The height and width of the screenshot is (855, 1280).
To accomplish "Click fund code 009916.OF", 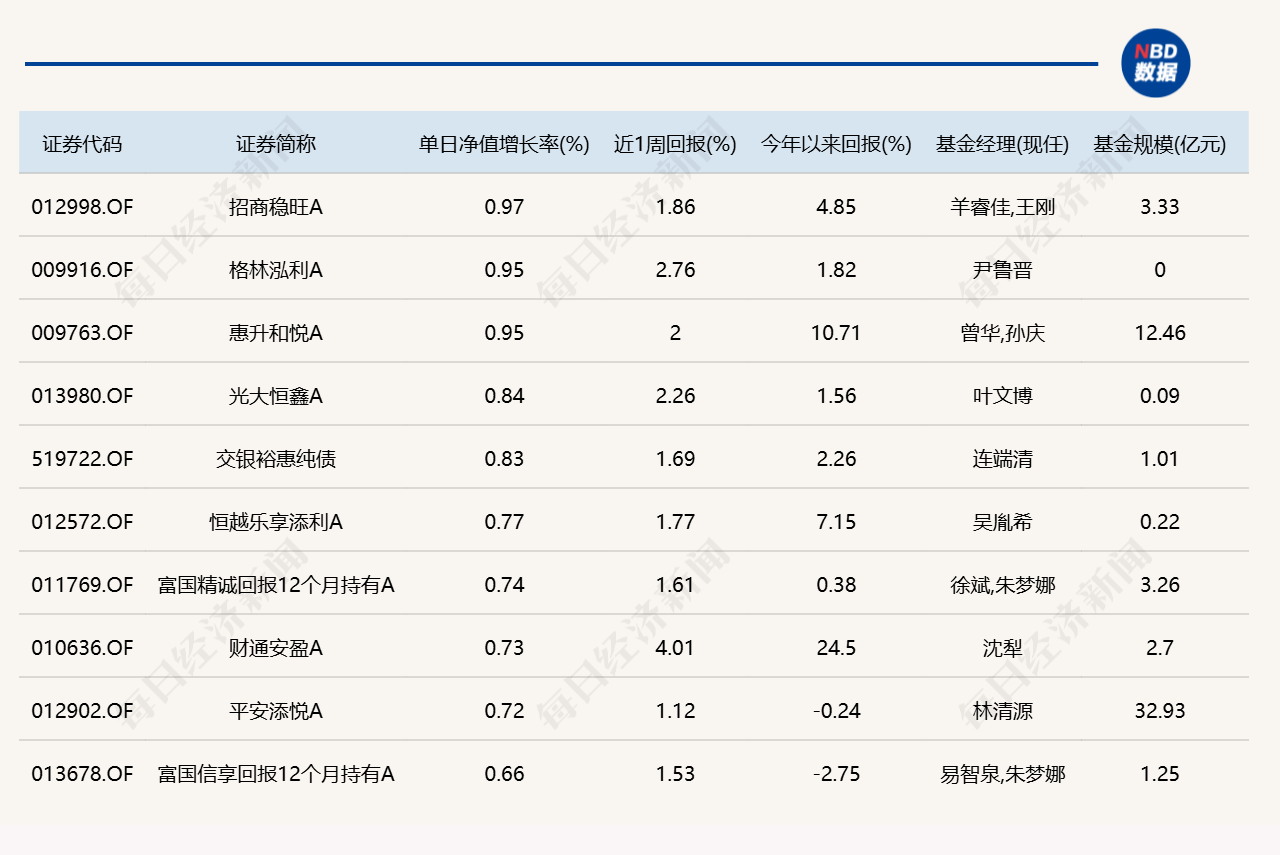I will [x=82, y=270].
